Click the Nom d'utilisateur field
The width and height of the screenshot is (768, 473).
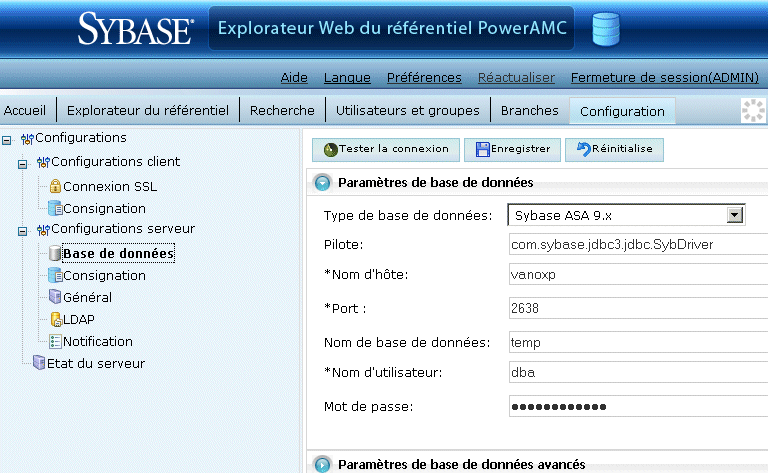tap(638, 372)
